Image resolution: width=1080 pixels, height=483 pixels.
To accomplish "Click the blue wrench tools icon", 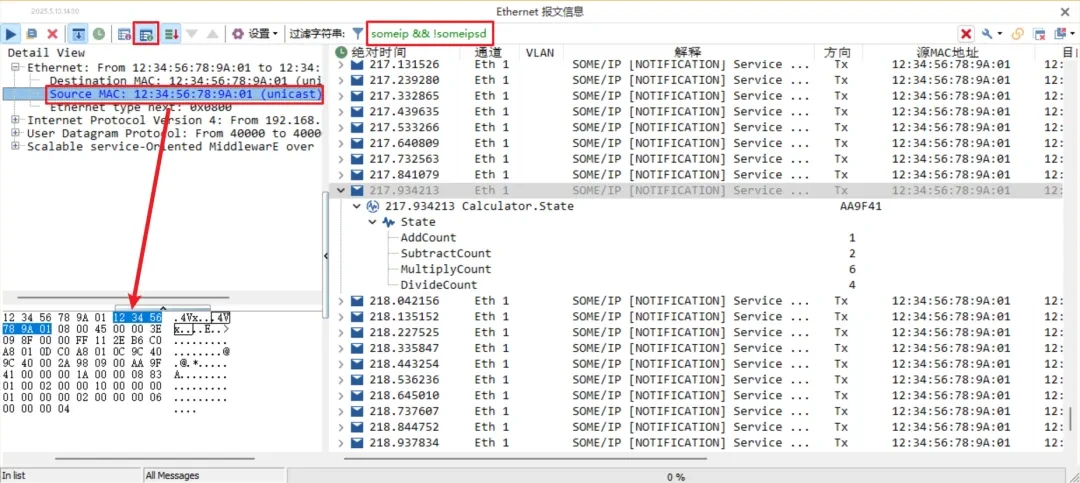I will pyautogui.click(x=987, y=33).
